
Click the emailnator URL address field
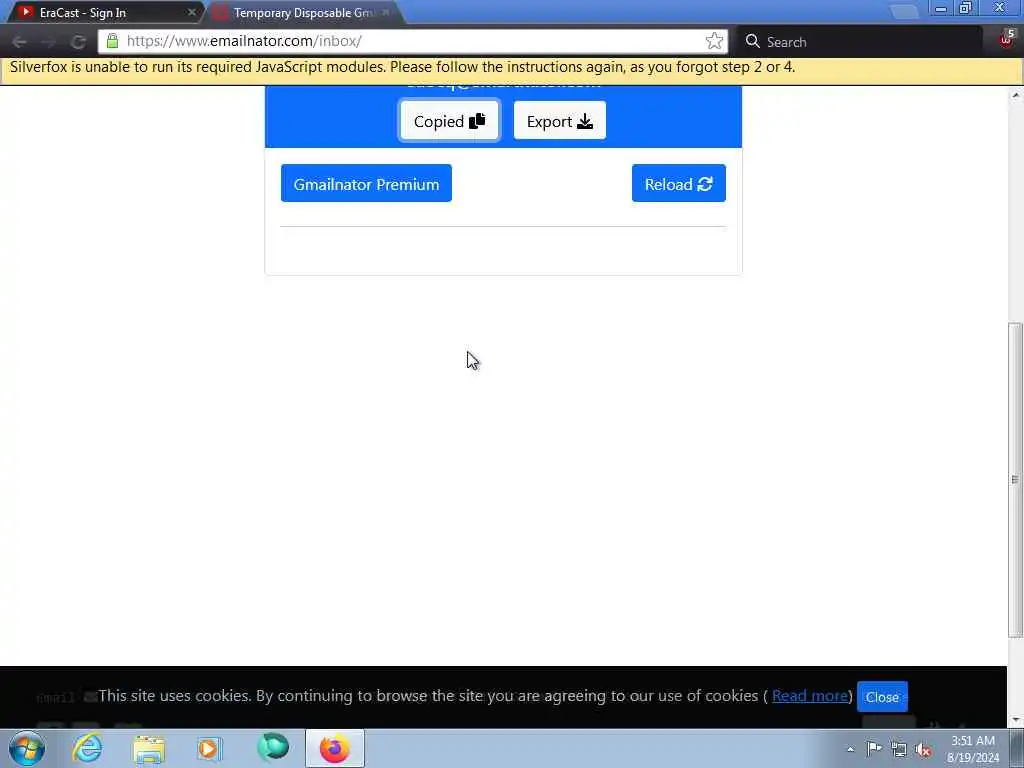click(x=411, y=41)
